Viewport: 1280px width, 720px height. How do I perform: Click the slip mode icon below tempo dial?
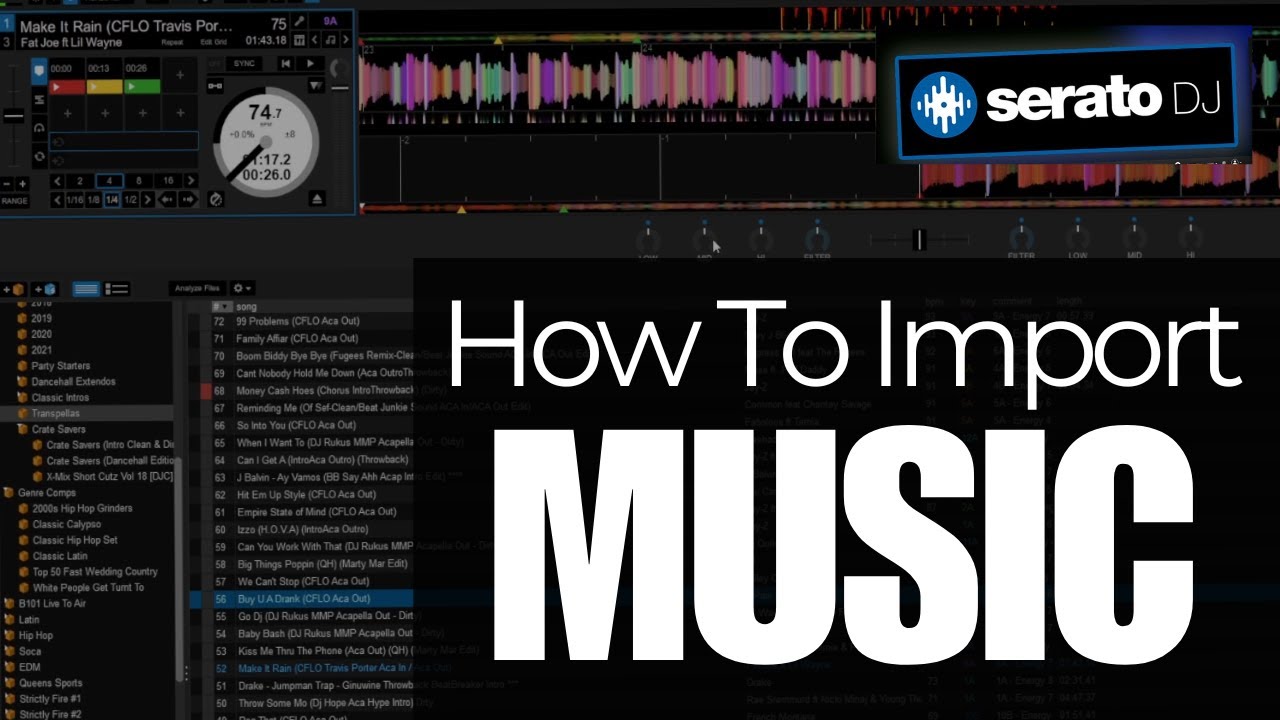pos(216,199)
